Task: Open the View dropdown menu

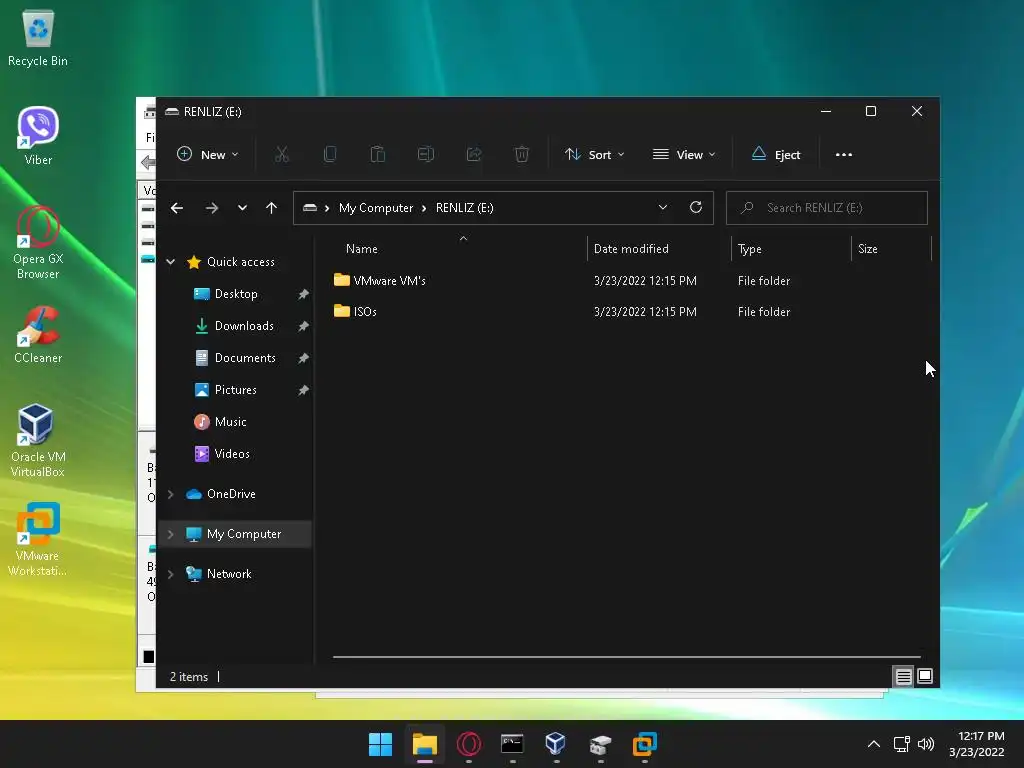Action: pos(684,155)
